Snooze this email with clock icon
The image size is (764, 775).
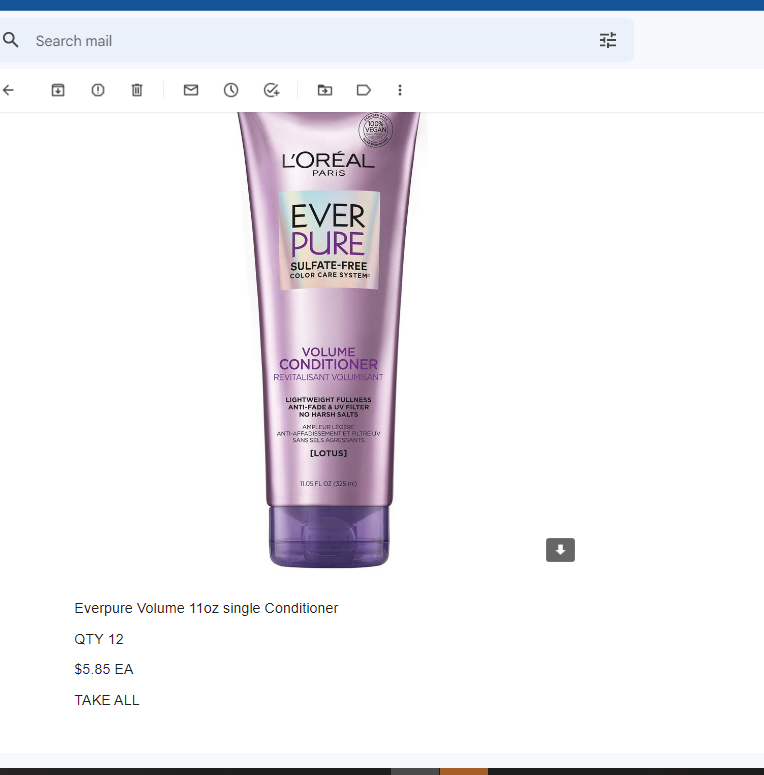click(x=231, y=90)
